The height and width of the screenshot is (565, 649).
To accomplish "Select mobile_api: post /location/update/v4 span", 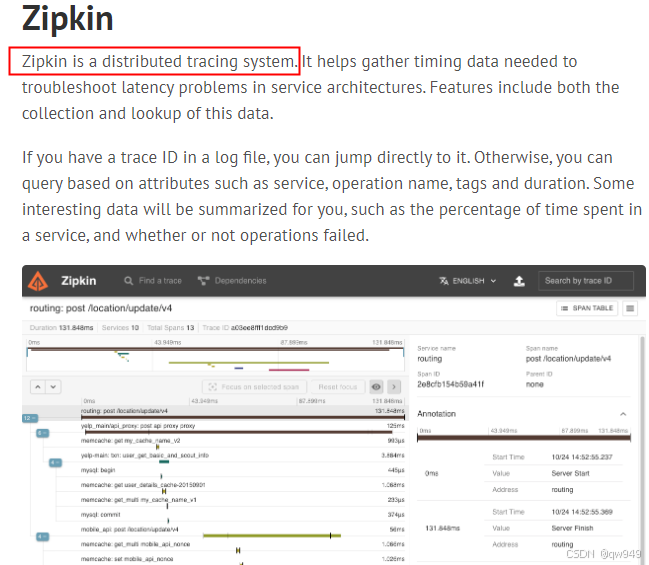I will click(242, 532).
